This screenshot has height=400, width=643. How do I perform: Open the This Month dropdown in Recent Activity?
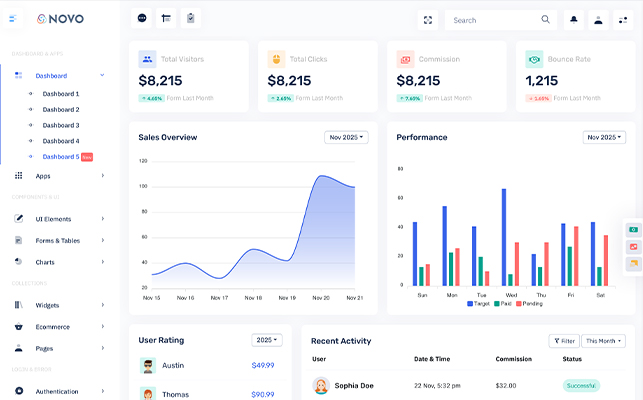(x=604, y=341)
